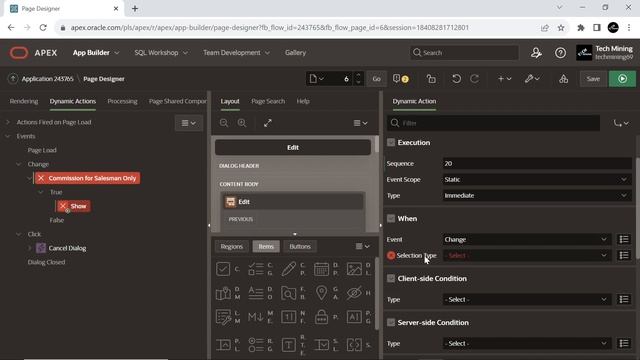Open Shared Components icon in toolbar
The height and width of the screenshot is (360, 640).
(563, 79)
